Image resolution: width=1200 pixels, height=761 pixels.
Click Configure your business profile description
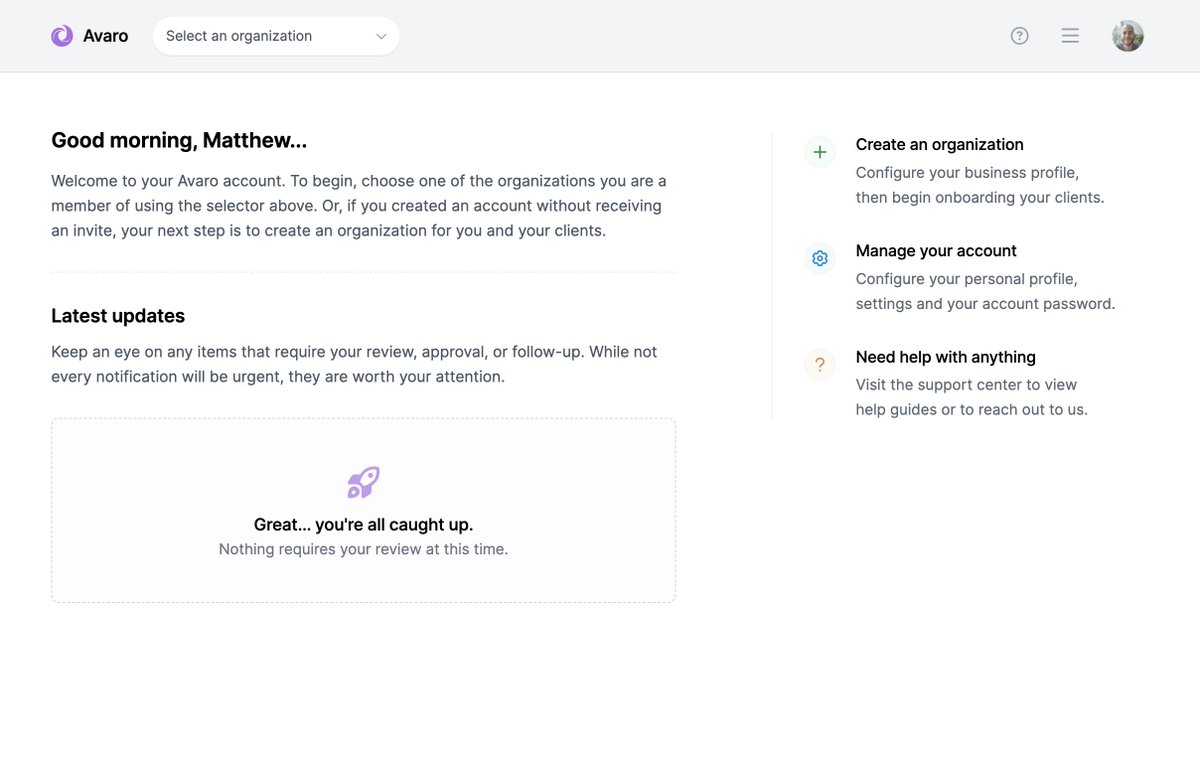pyautogui.click(x=980, y=185)
